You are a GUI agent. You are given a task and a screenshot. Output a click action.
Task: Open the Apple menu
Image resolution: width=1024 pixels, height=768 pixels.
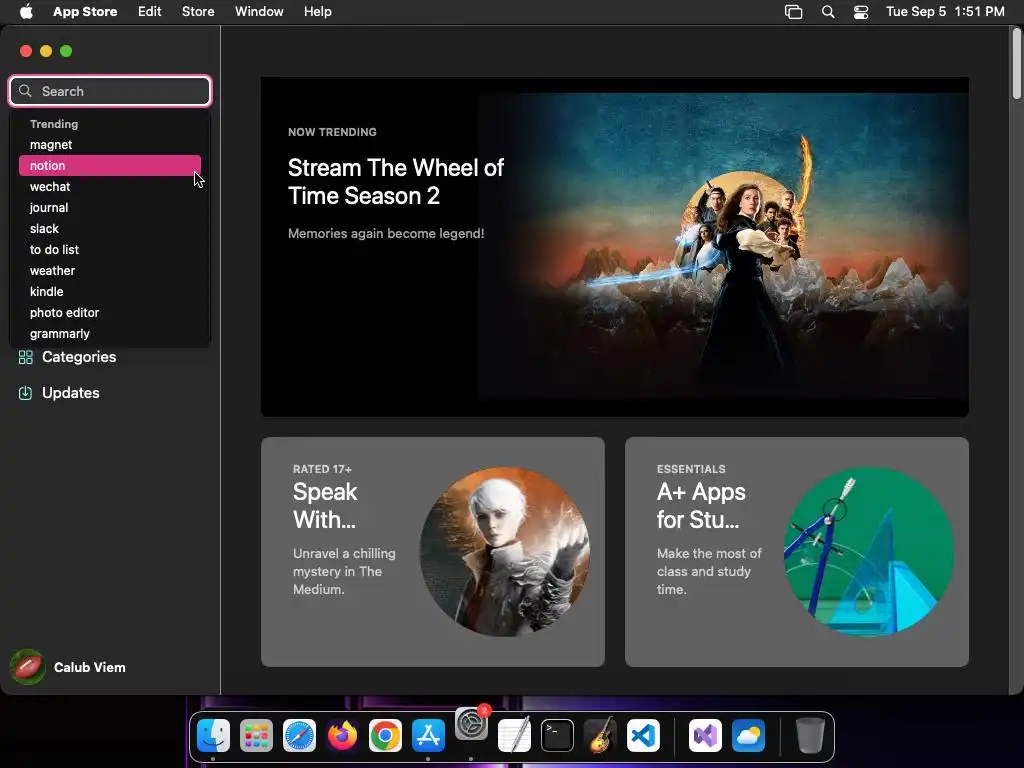[26, 11]
